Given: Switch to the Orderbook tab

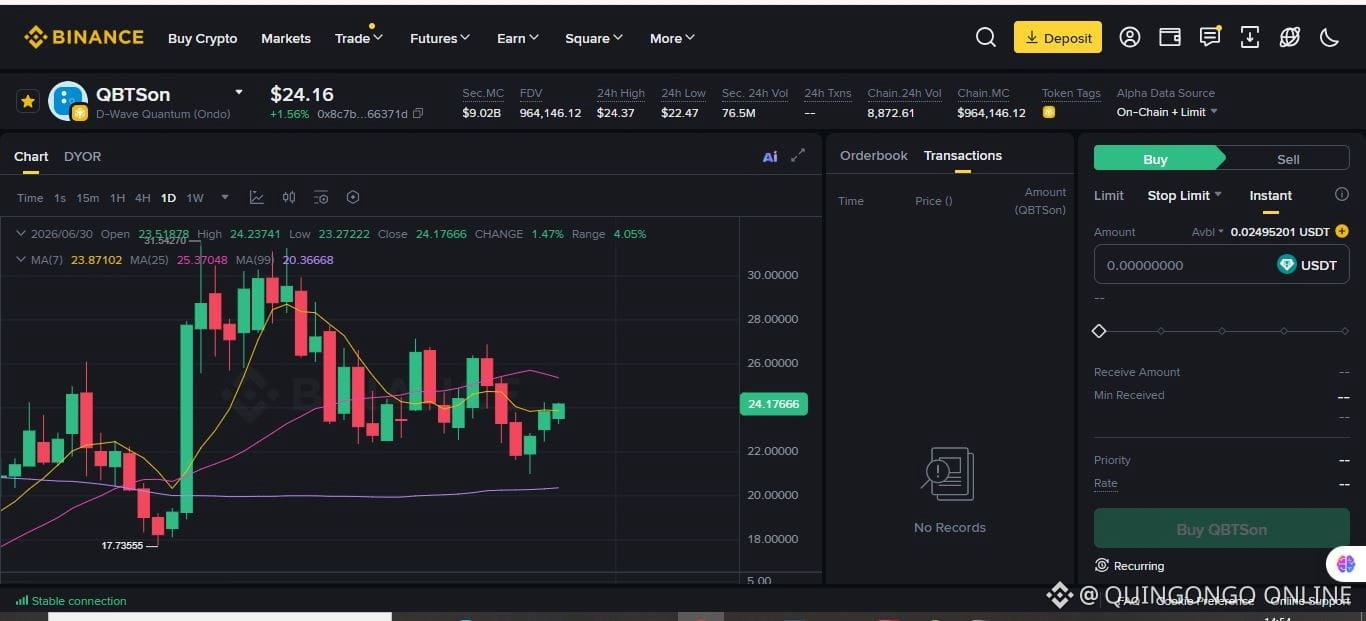Looking at the screenshot, I should pyautogui.click(x=874, y=155).
